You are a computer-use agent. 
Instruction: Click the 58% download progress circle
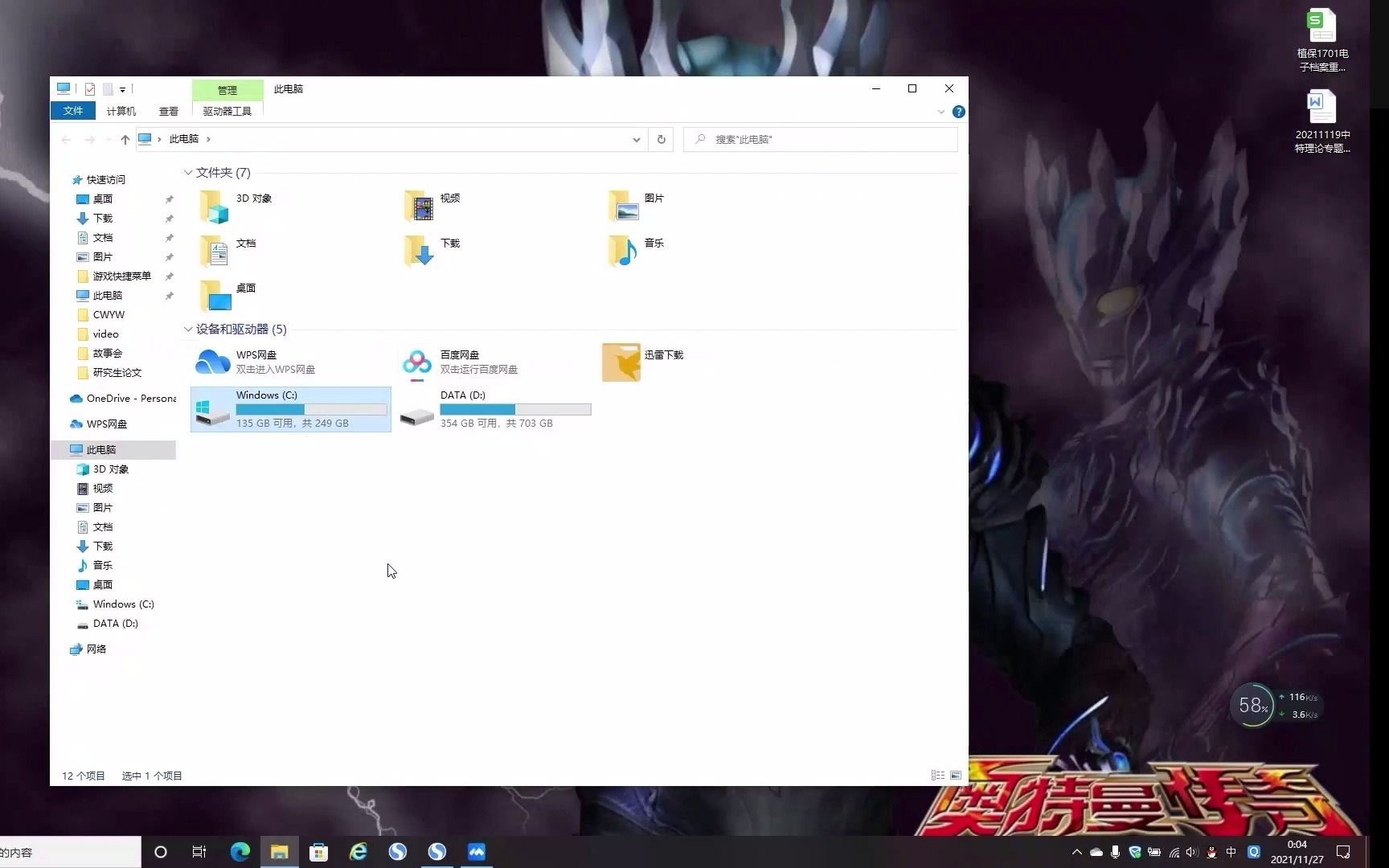click(1252, 705)
